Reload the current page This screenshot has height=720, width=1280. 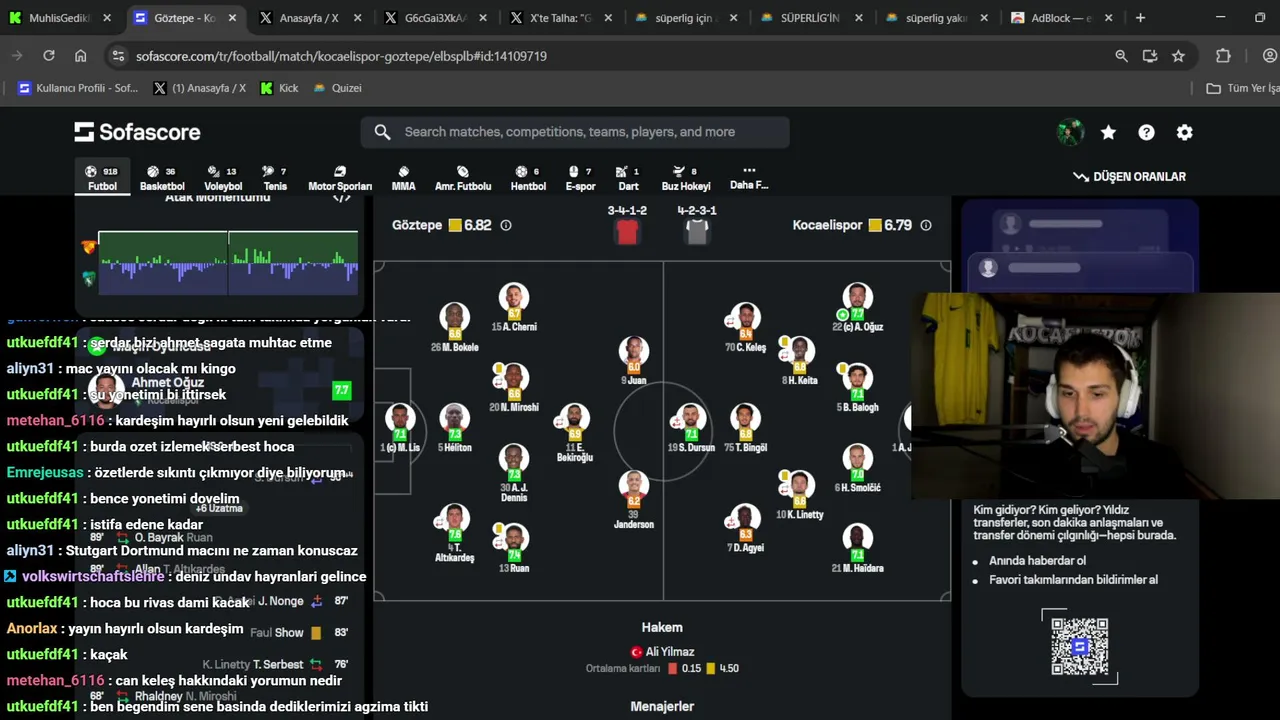coord(48,56)
